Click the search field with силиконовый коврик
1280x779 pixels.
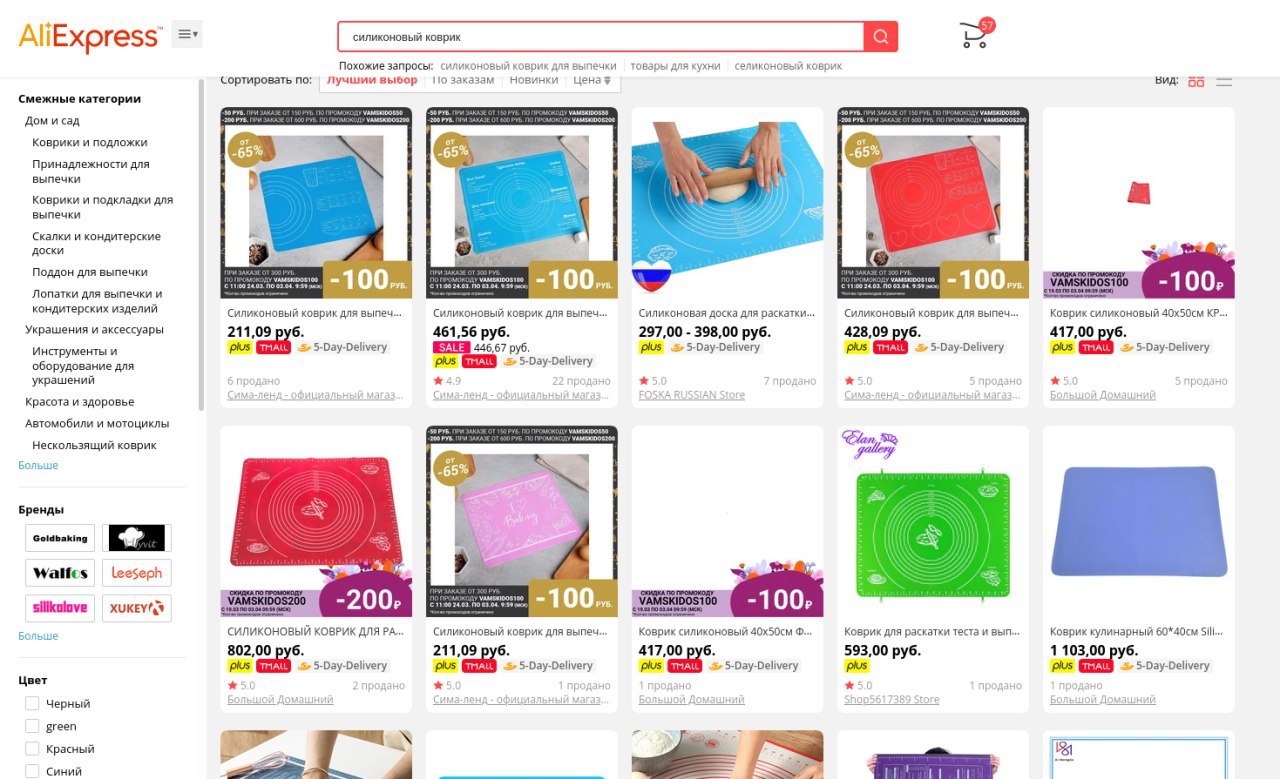tap(601, 37)
